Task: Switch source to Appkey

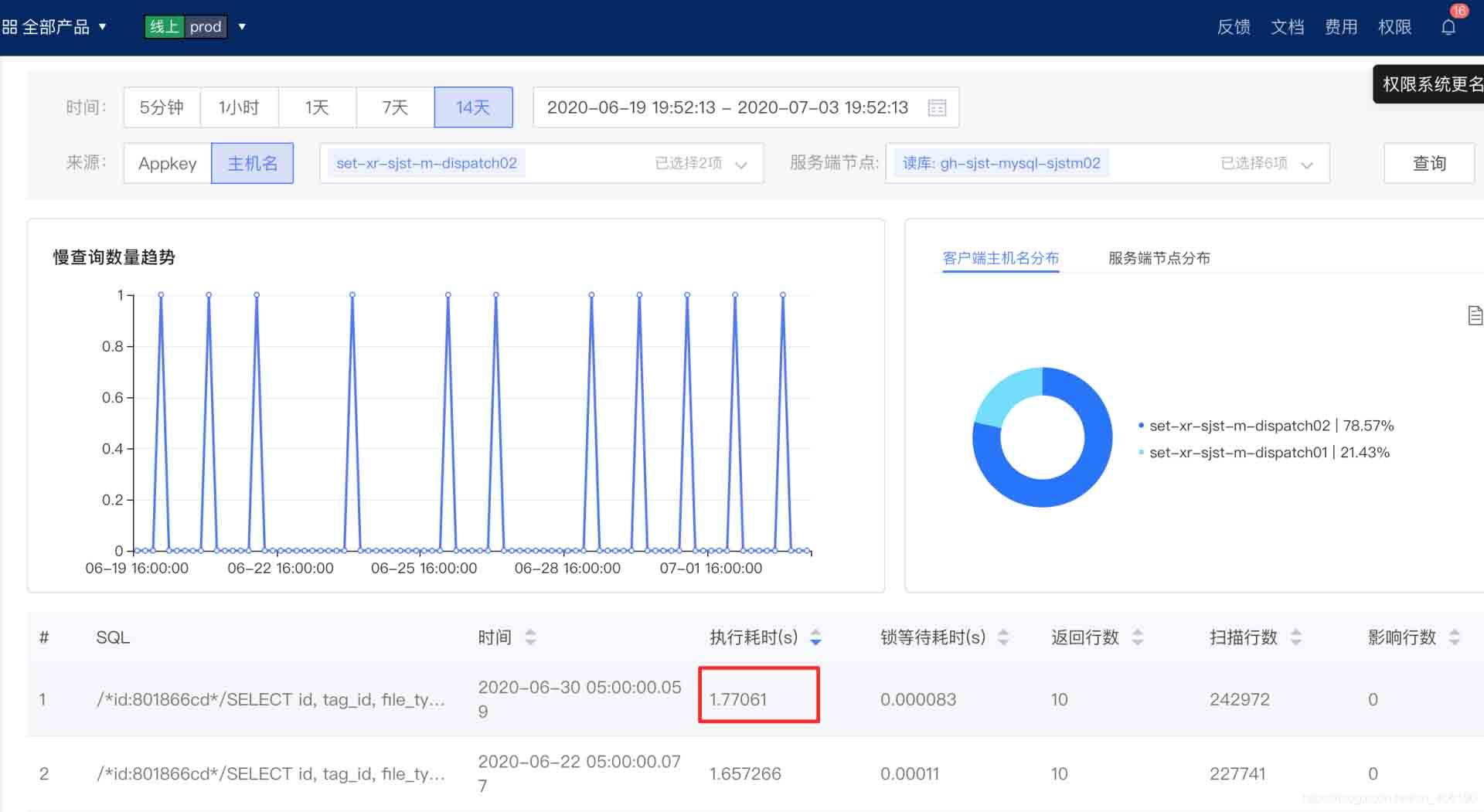Action: (x=167, y=163)
